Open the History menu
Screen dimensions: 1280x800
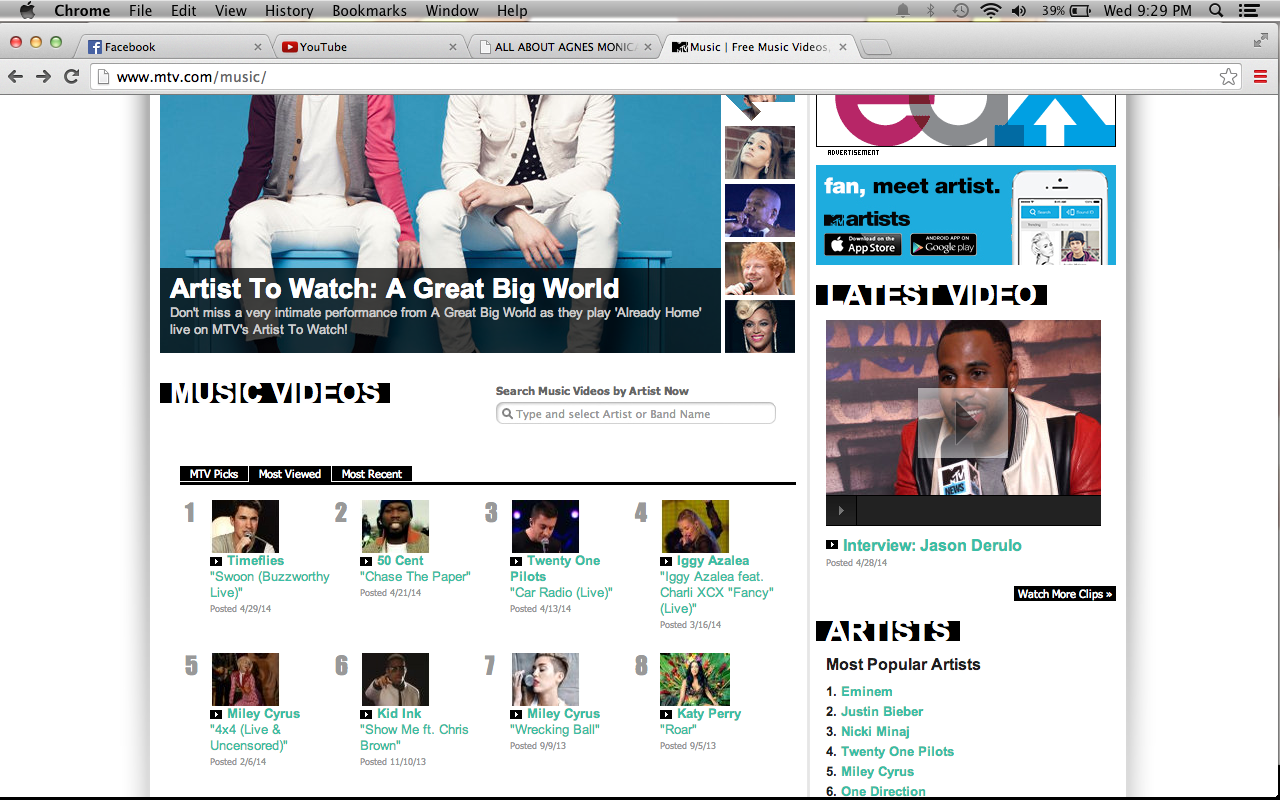[289, 11]
